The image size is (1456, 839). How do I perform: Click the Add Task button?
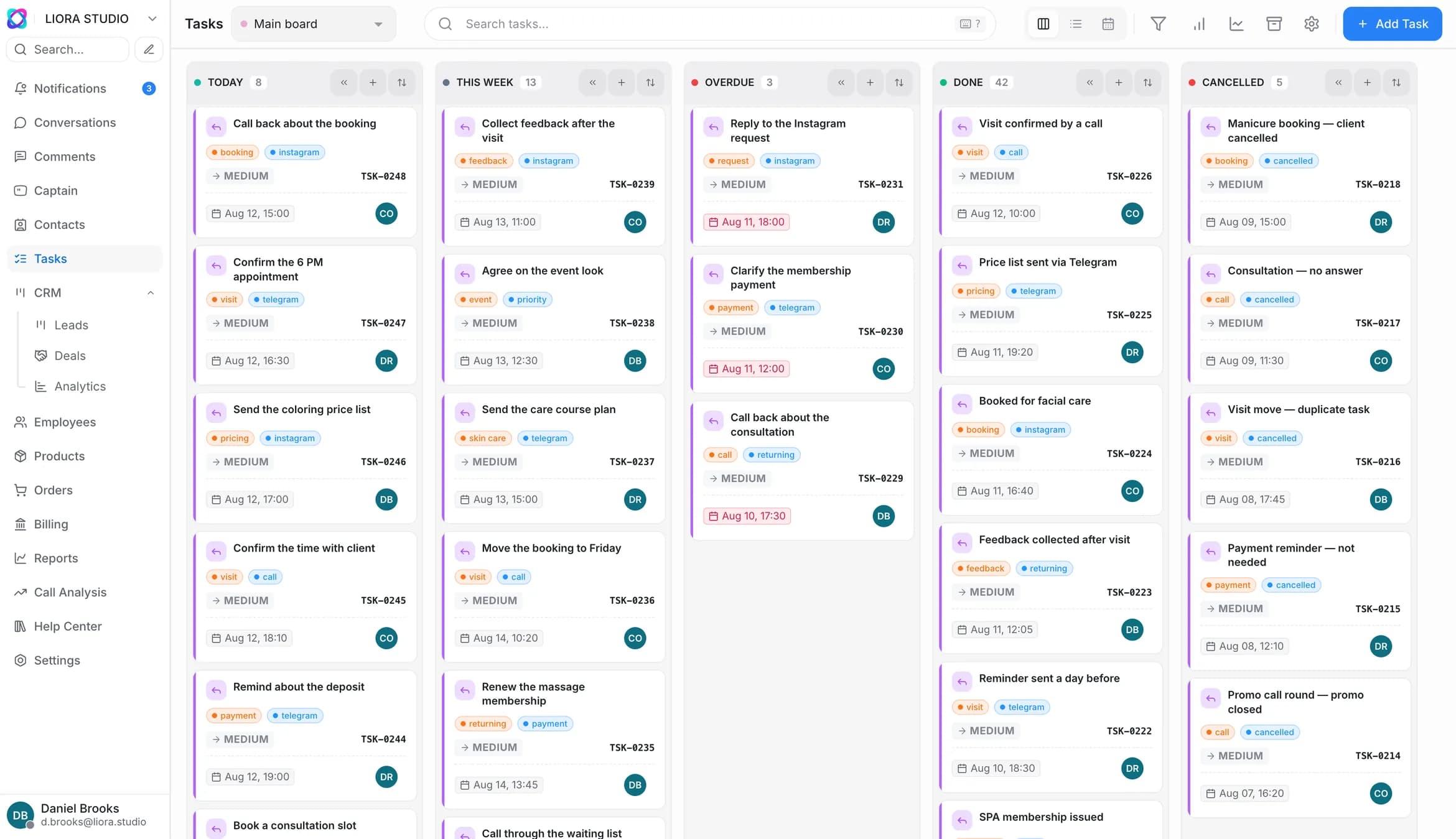pyautogui.click(x=1392, y=24)
